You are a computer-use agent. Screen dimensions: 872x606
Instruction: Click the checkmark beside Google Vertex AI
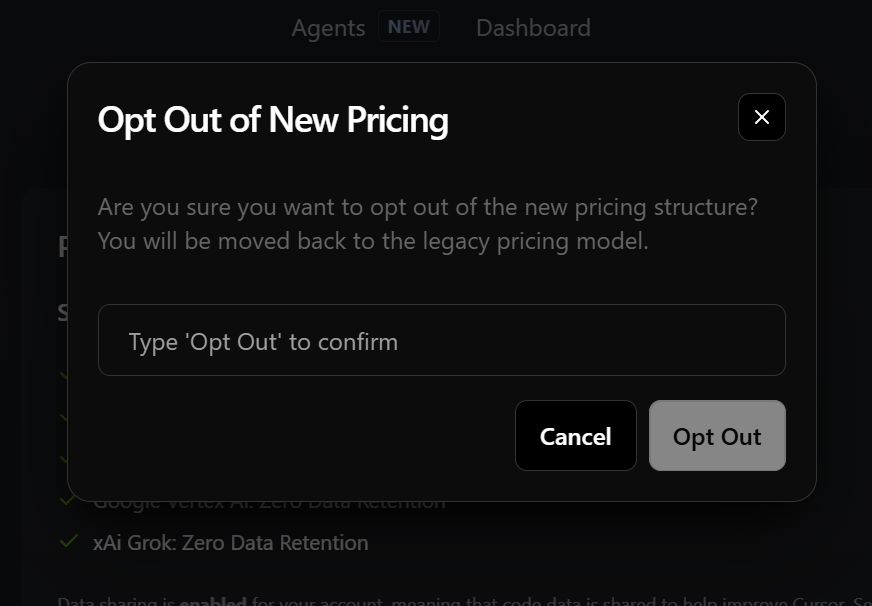pyautogui.click(x=68, y=501)
